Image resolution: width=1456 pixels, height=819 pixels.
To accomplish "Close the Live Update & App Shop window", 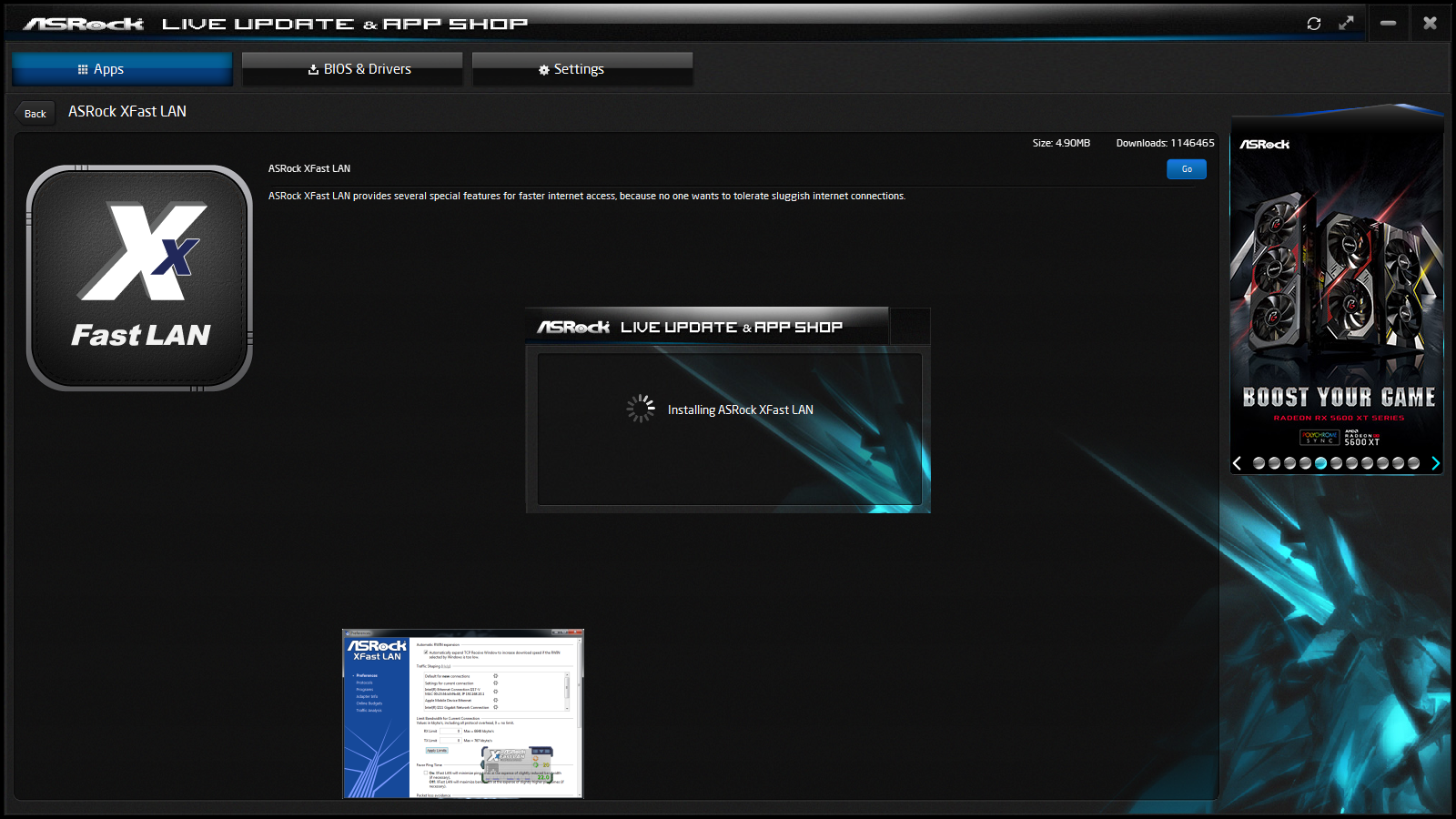I will coord(1431,24).
